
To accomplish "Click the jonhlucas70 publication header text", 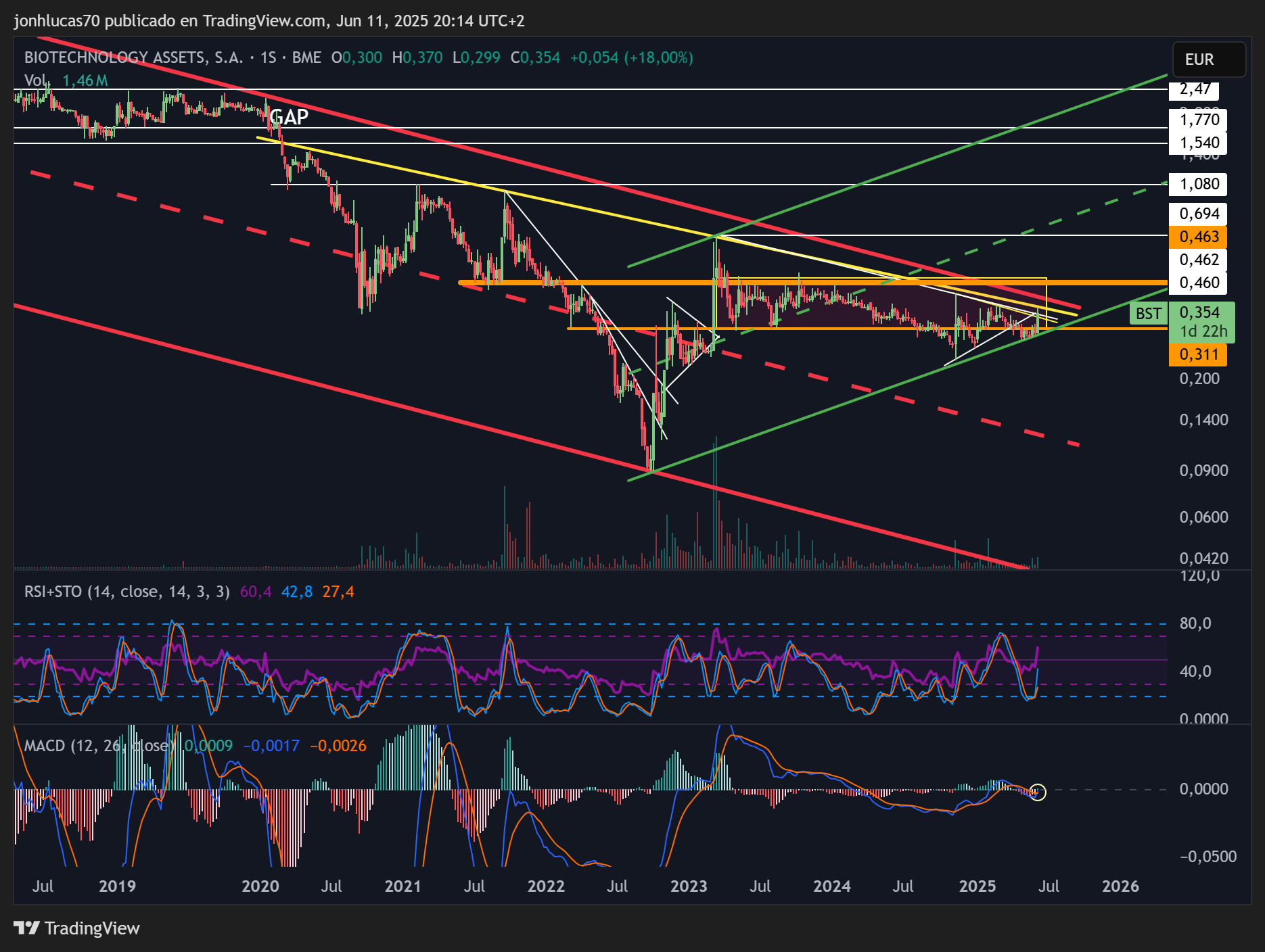I will point(269,21).
